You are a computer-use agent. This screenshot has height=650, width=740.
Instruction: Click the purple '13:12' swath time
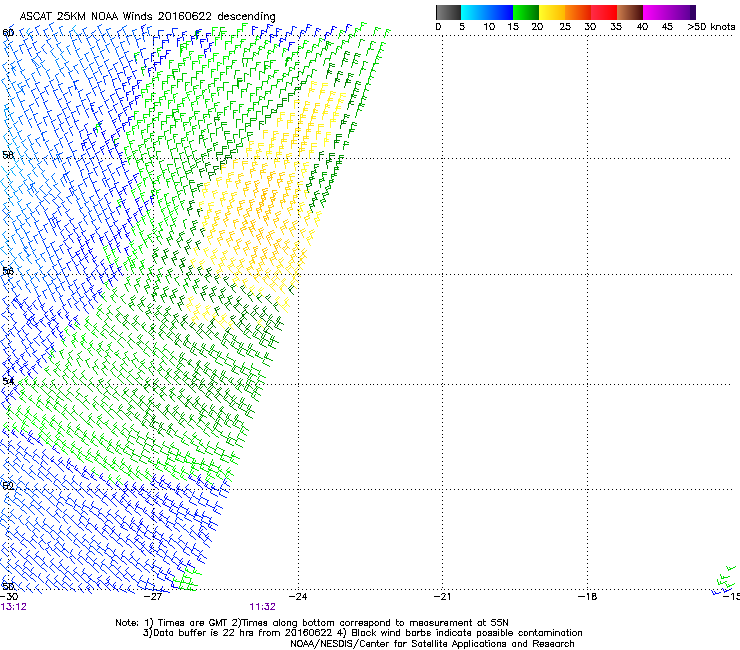14,607
